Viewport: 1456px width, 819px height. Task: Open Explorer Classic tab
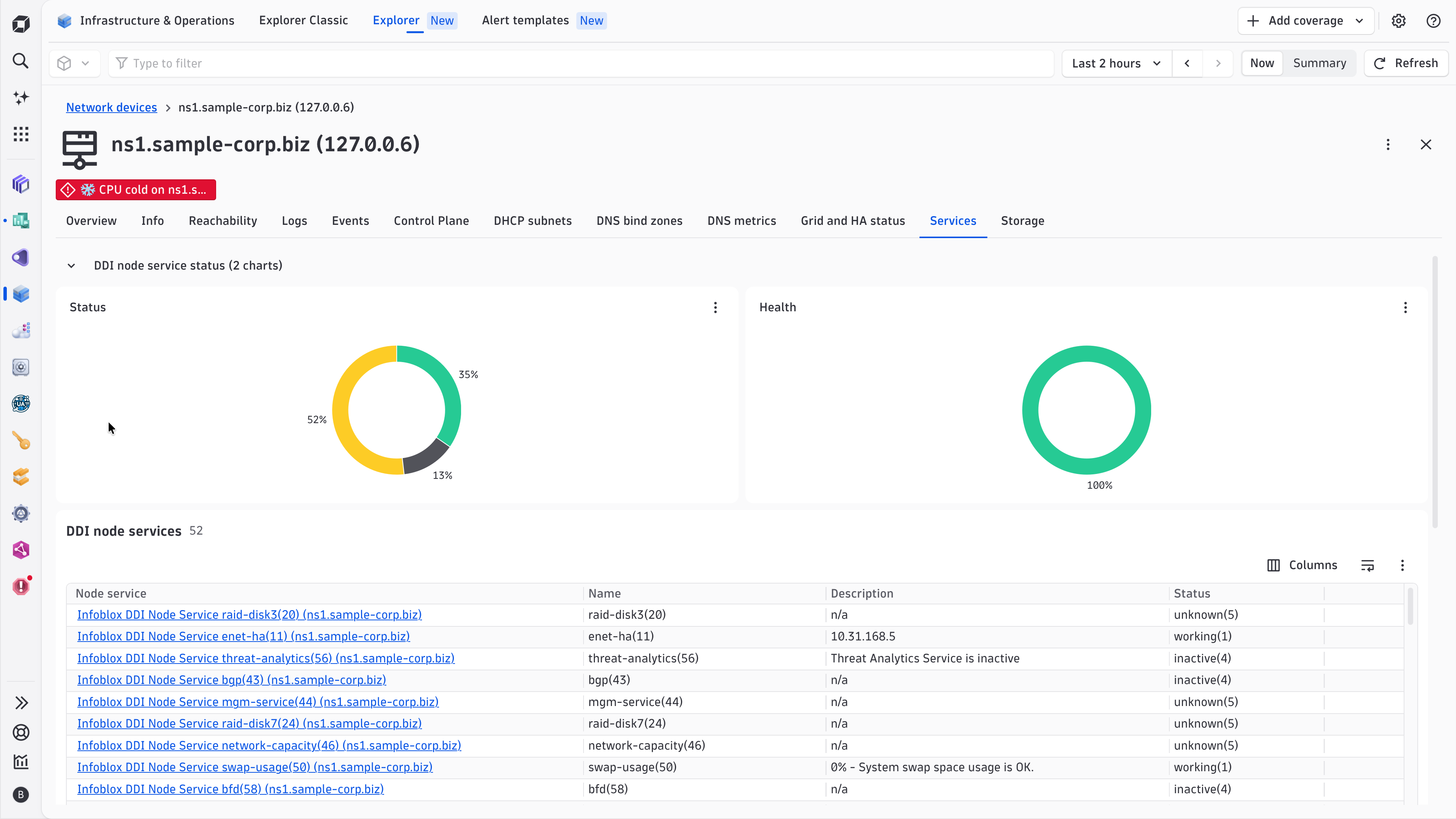[x=303, y=20]
